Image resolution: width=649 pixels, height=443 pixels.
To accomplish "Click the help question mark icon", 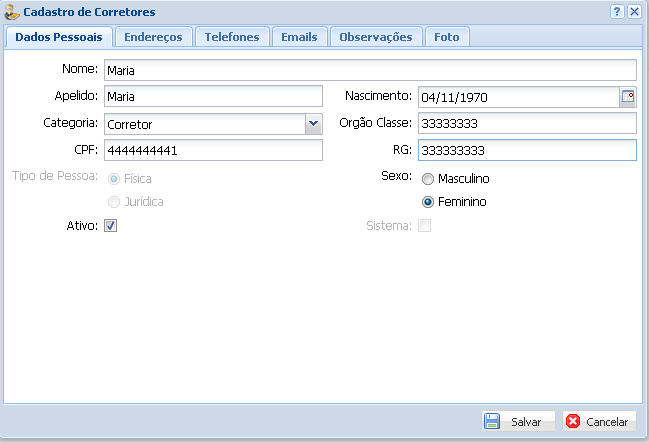I will [x=617, y=11].
